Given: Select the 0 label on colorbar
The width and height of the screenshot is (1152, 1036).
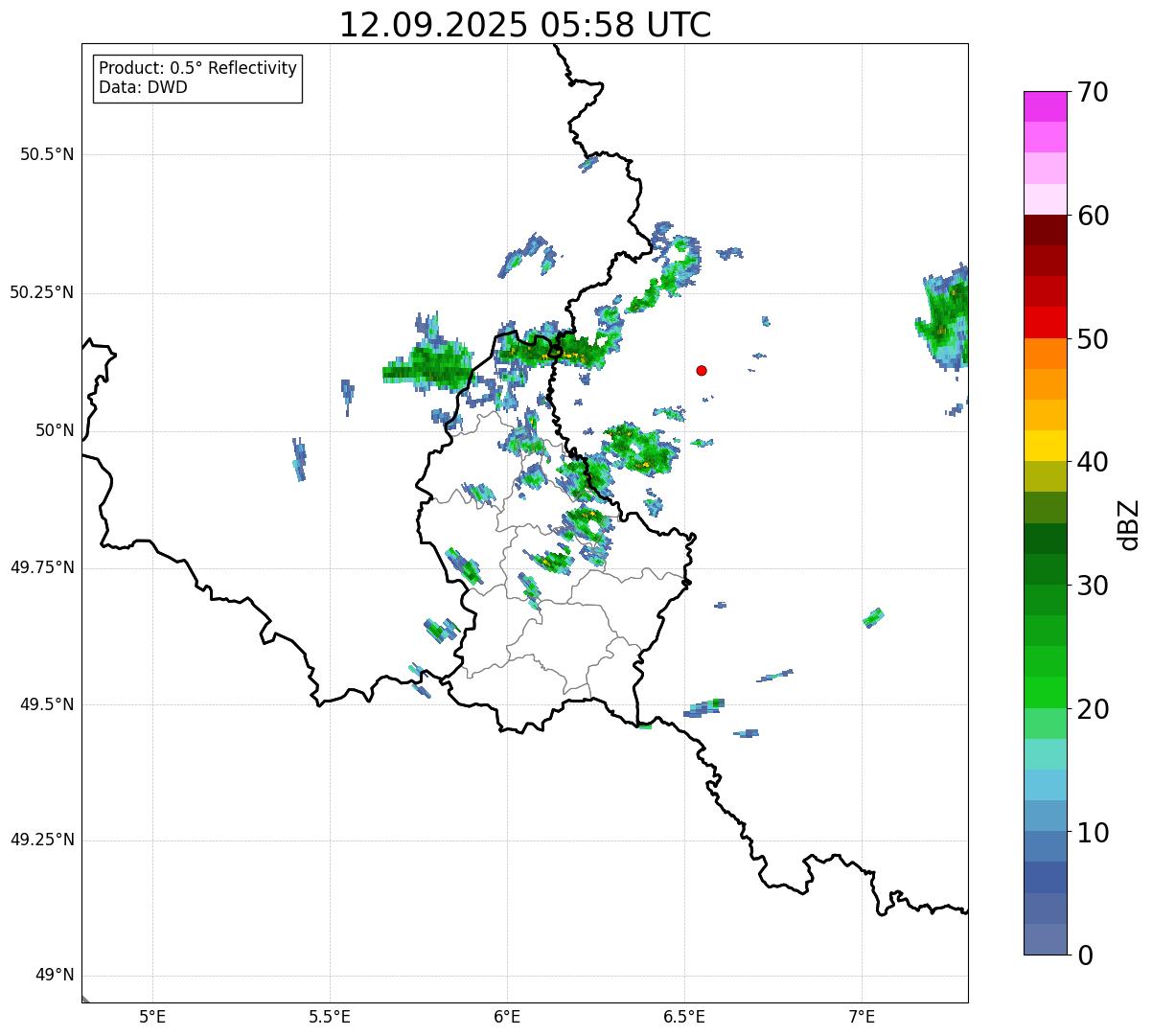Looking at the screenshot, I should tap(1085, 955).
